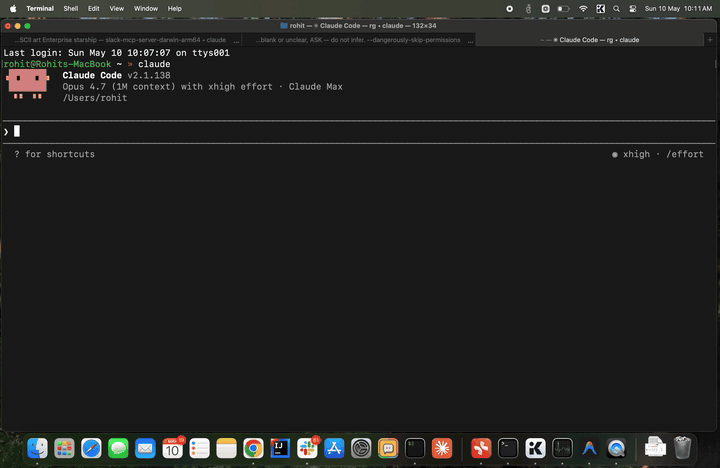This screenshot has width=720, height=468.
Task: Open the Claude app in the Dock
Action: [x=442, y=448]
